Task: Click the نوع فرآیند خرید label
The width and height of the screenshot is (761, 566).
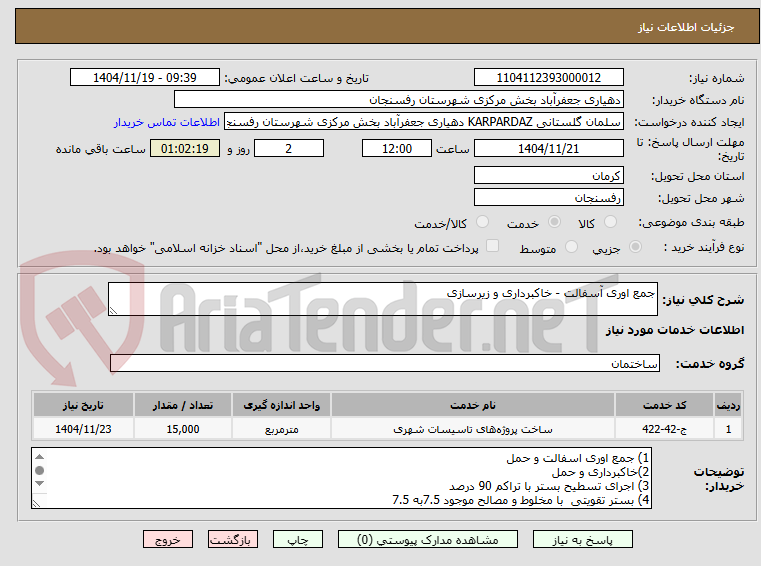Action: (704, 248)
